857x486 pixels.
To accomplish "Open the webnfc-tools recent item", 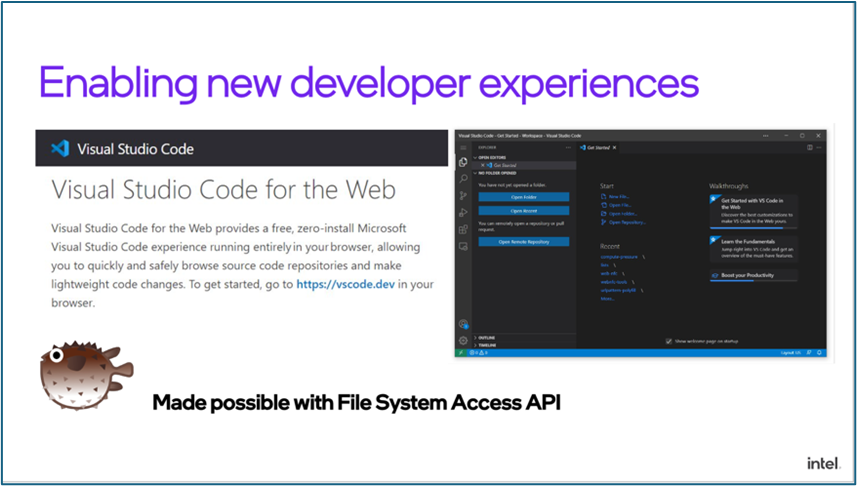I will click(x=614, y=282).
